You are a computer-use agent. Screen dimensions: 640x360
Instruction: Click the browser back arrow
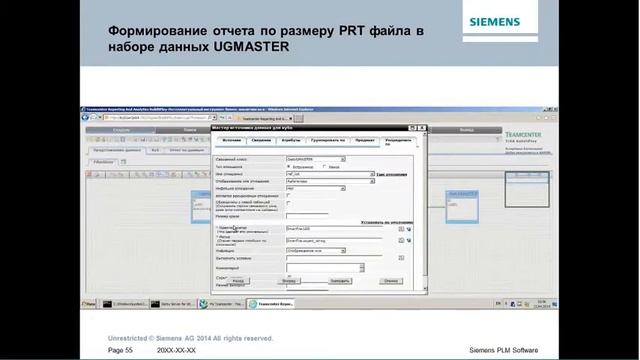click(x=85, y=118)
